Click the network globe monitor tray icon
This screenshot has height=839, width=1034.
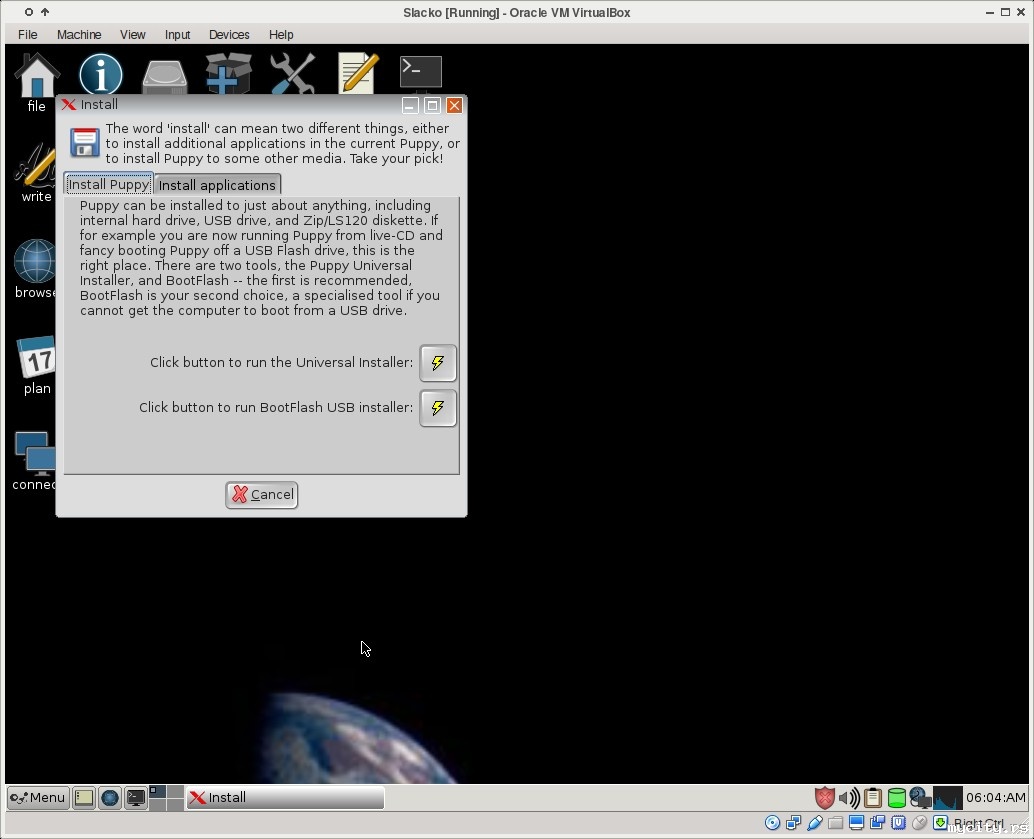[x=920, y=798]
